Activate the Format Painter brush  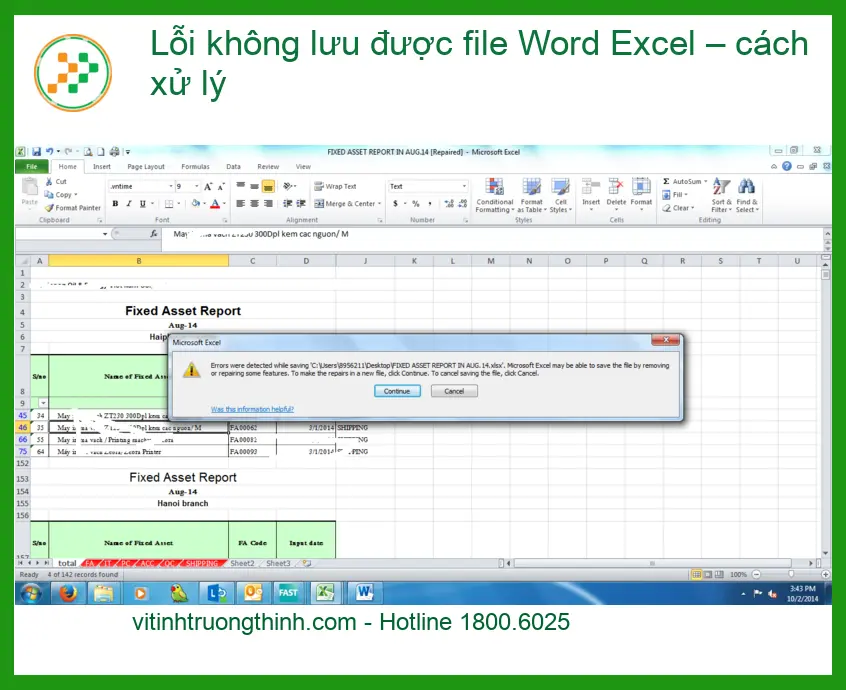click(49, 208)
